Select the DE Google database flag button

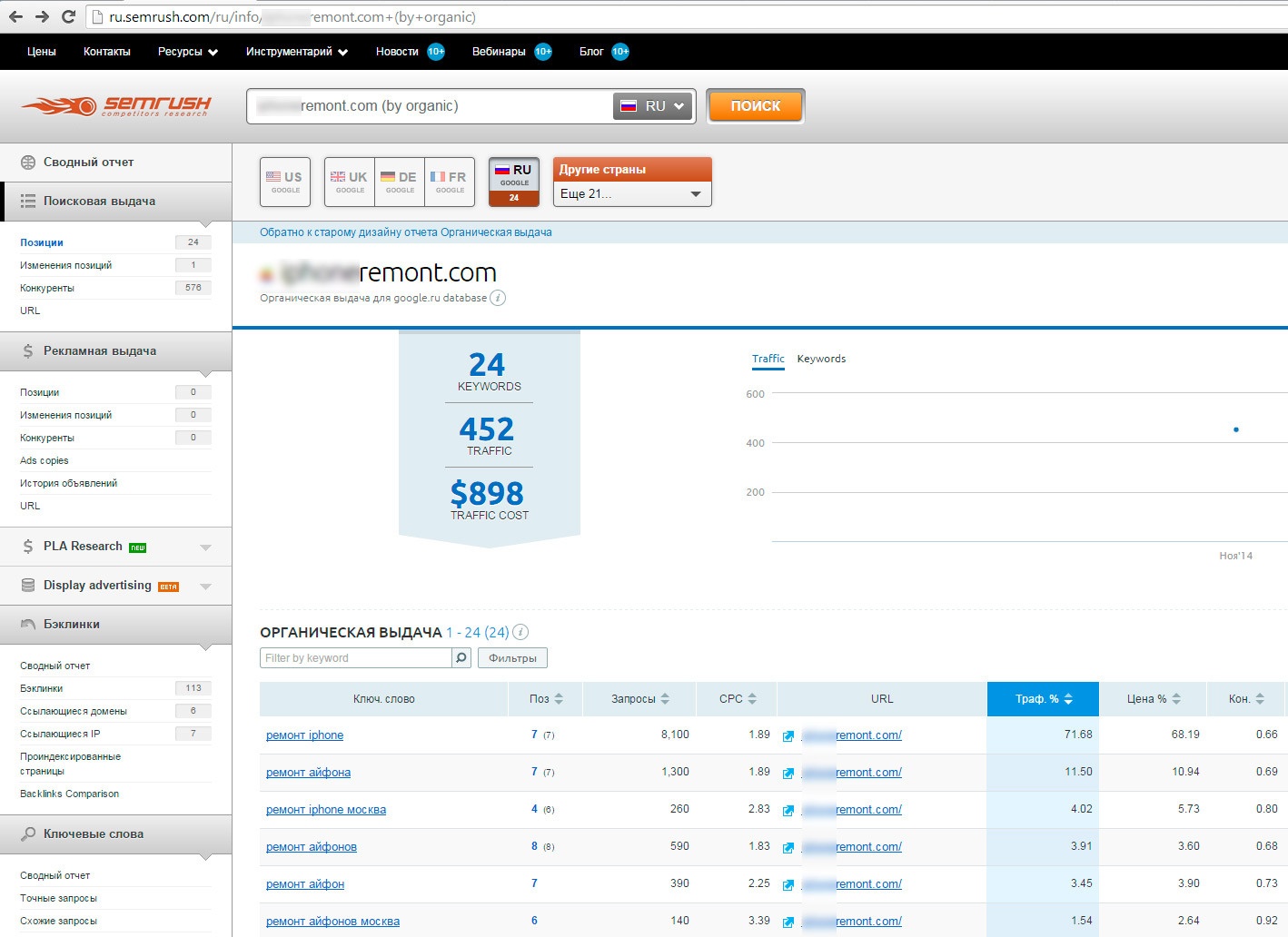400,182
